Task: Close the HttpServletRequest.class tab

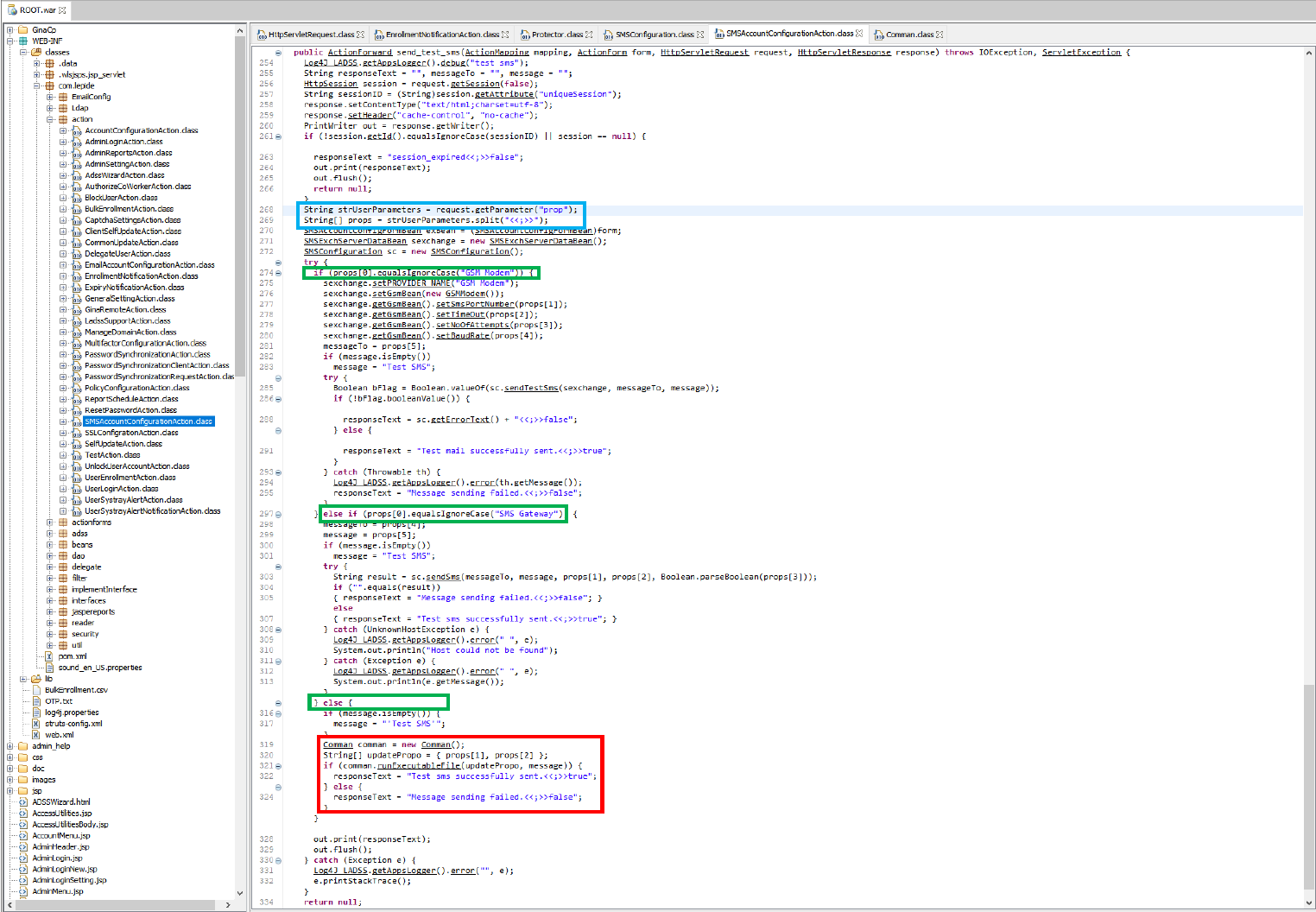Action: coord(361,35)
